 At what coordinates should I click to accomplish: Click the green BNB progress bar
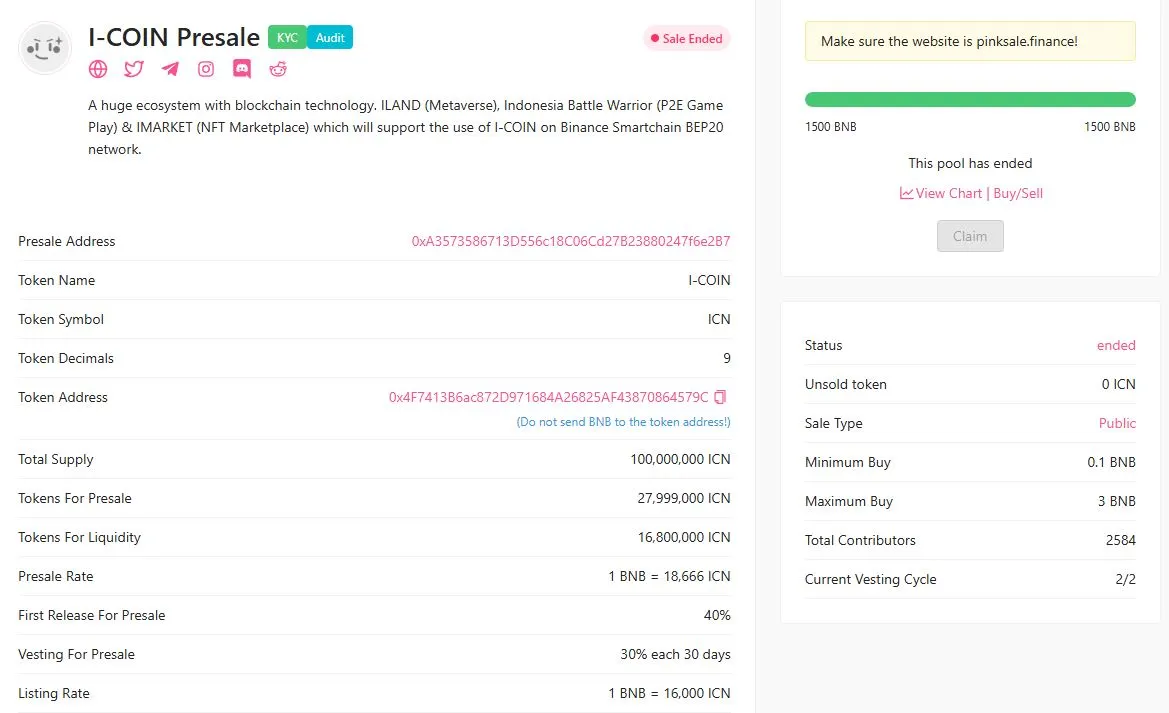970,99
